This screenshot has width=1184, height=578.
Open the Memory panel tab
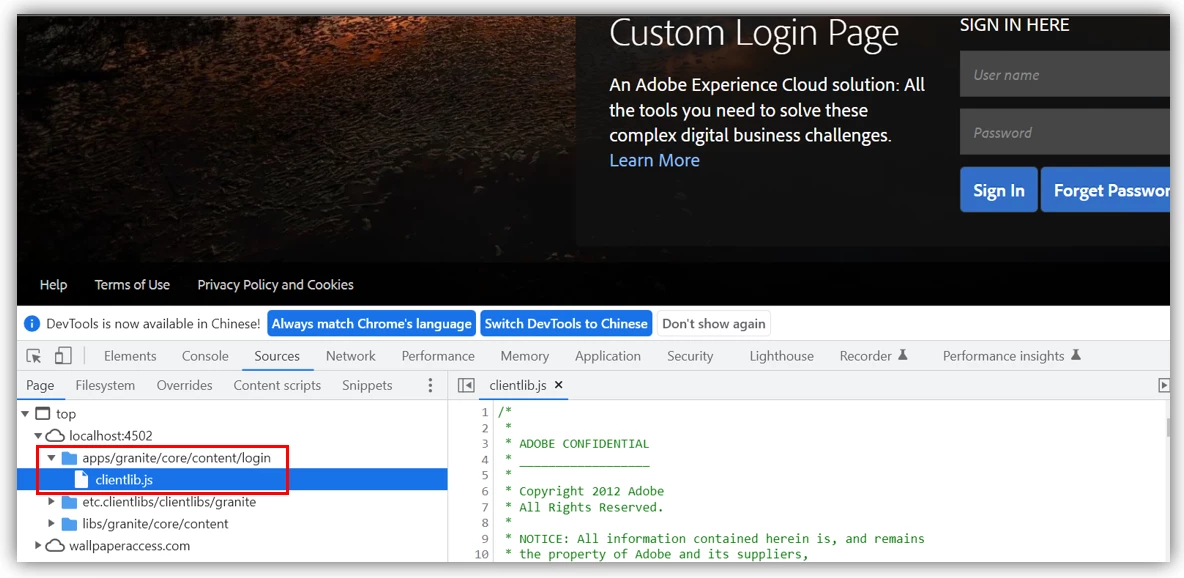[524, 356]
